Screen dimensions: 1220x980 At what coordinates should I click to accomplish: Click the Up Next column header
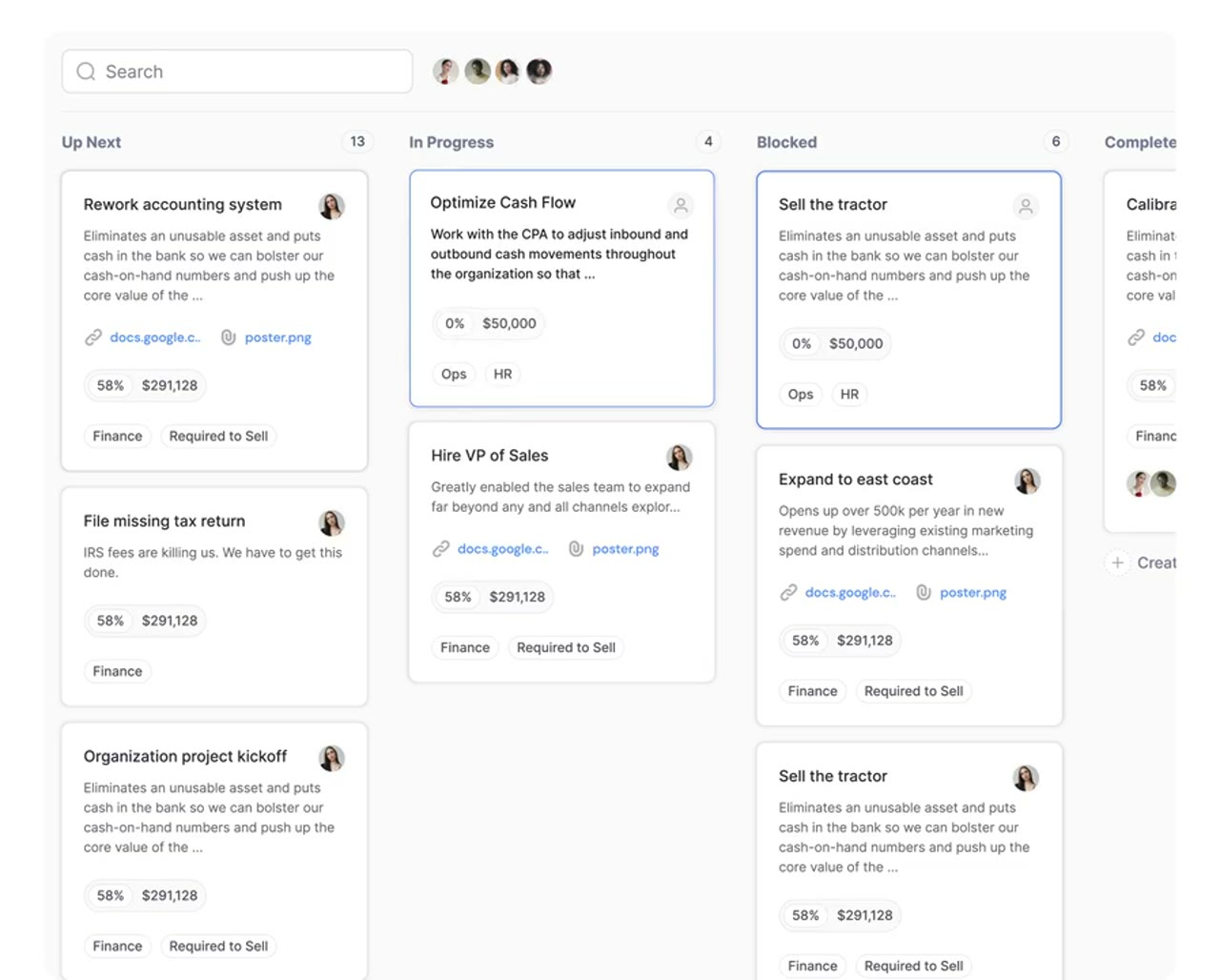pos(91,142)
